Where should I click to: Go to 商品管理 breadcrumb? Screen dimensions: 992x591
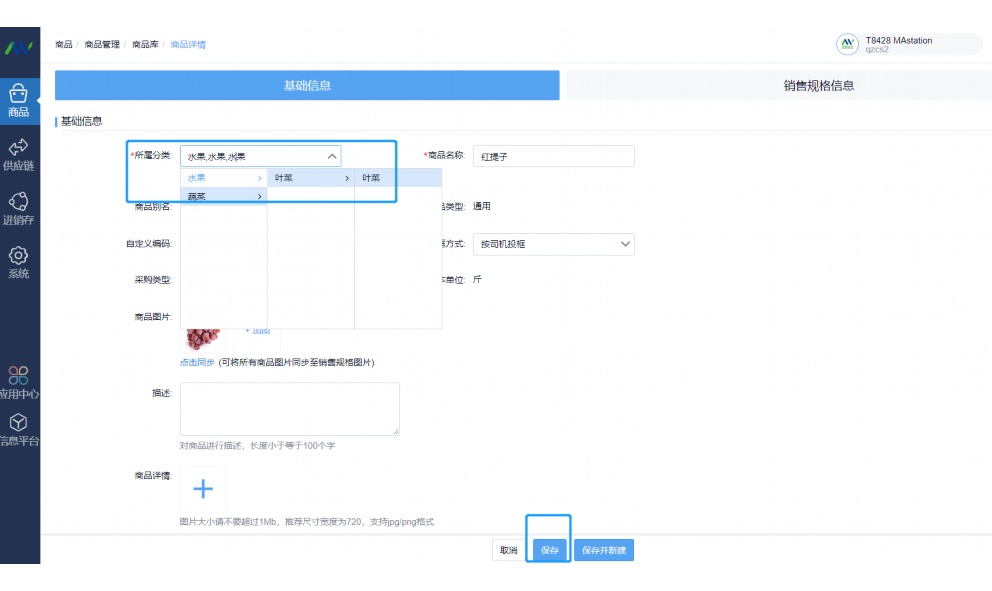pyautogui.click(x=102, y=44)
